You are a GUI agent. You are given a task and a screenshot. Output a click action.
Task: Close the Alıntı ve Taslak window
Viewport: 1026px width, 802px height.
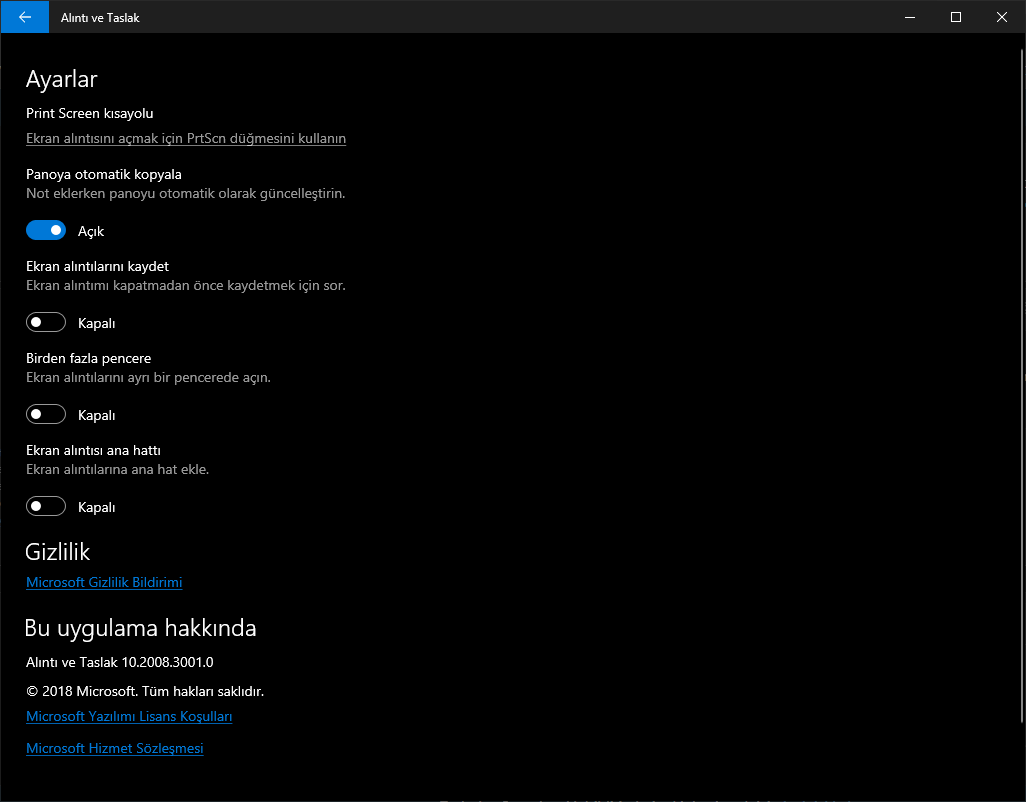(x=1001, y=17)
